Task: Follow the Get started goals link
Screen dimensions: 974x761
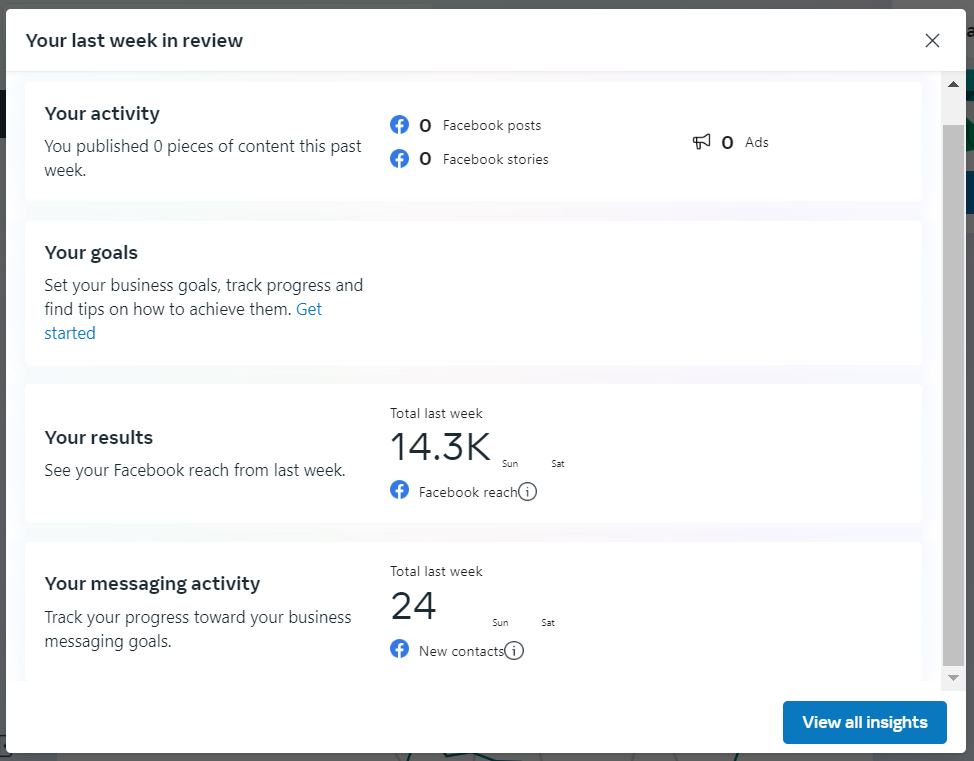Action: click(x=183, y=321)
